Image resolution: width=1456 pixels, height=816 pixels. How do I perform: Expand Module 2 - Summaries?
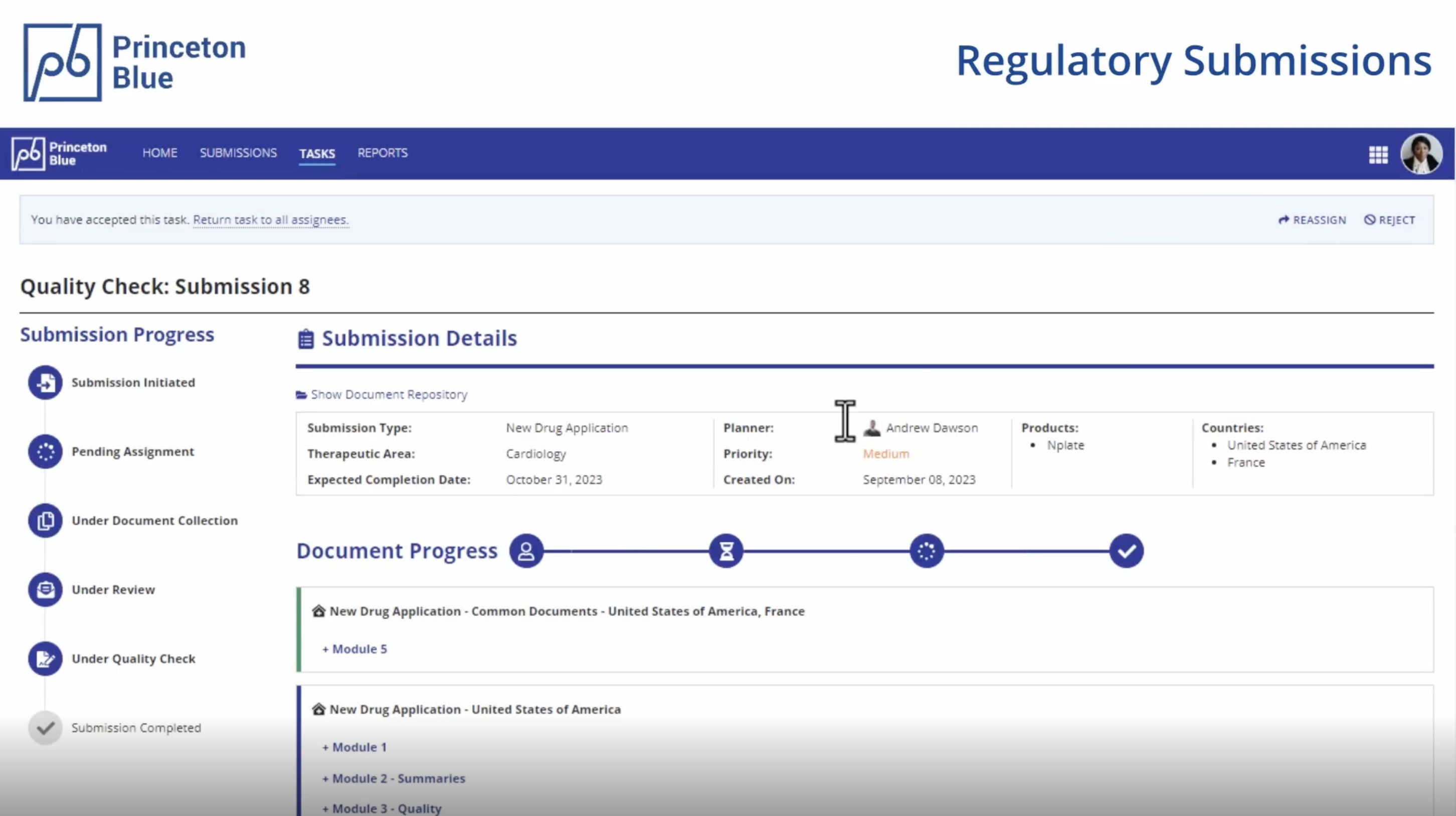coord(394,779)
